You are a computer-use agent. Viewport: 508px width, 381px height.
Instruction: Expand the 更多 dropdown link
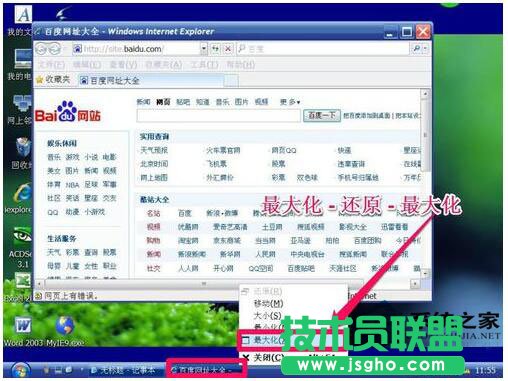290,102
